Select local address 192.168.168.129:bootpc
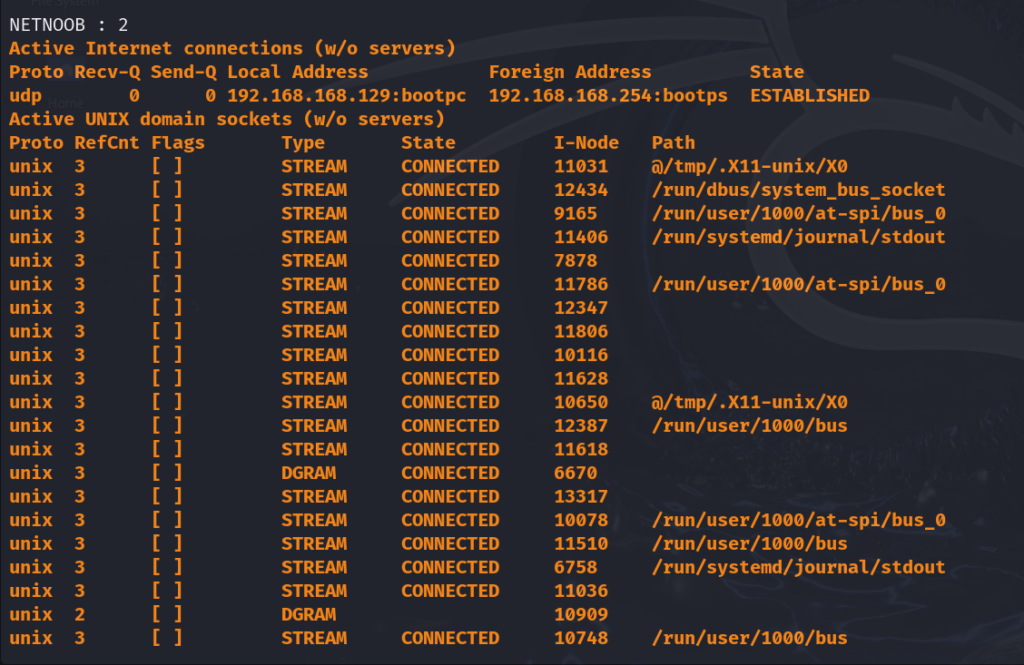The width and height of the screenshot is (1024, 665). click(x=347, y=96)
